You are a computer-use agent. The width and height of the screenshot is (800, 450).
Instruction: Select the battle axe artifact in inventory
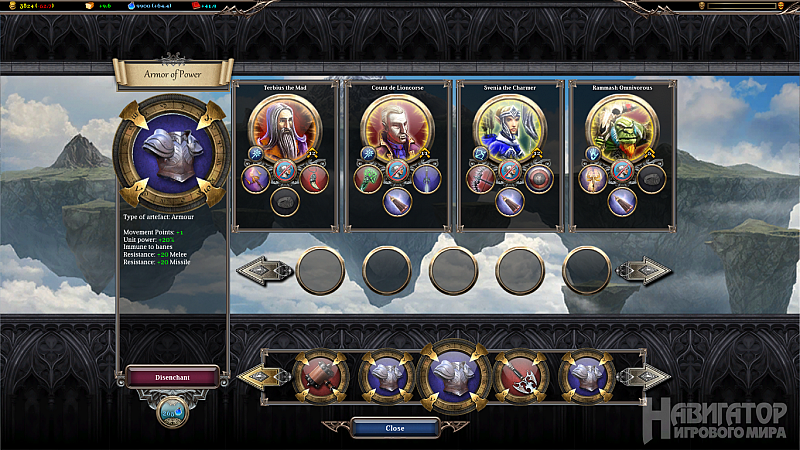click(520, 378)
